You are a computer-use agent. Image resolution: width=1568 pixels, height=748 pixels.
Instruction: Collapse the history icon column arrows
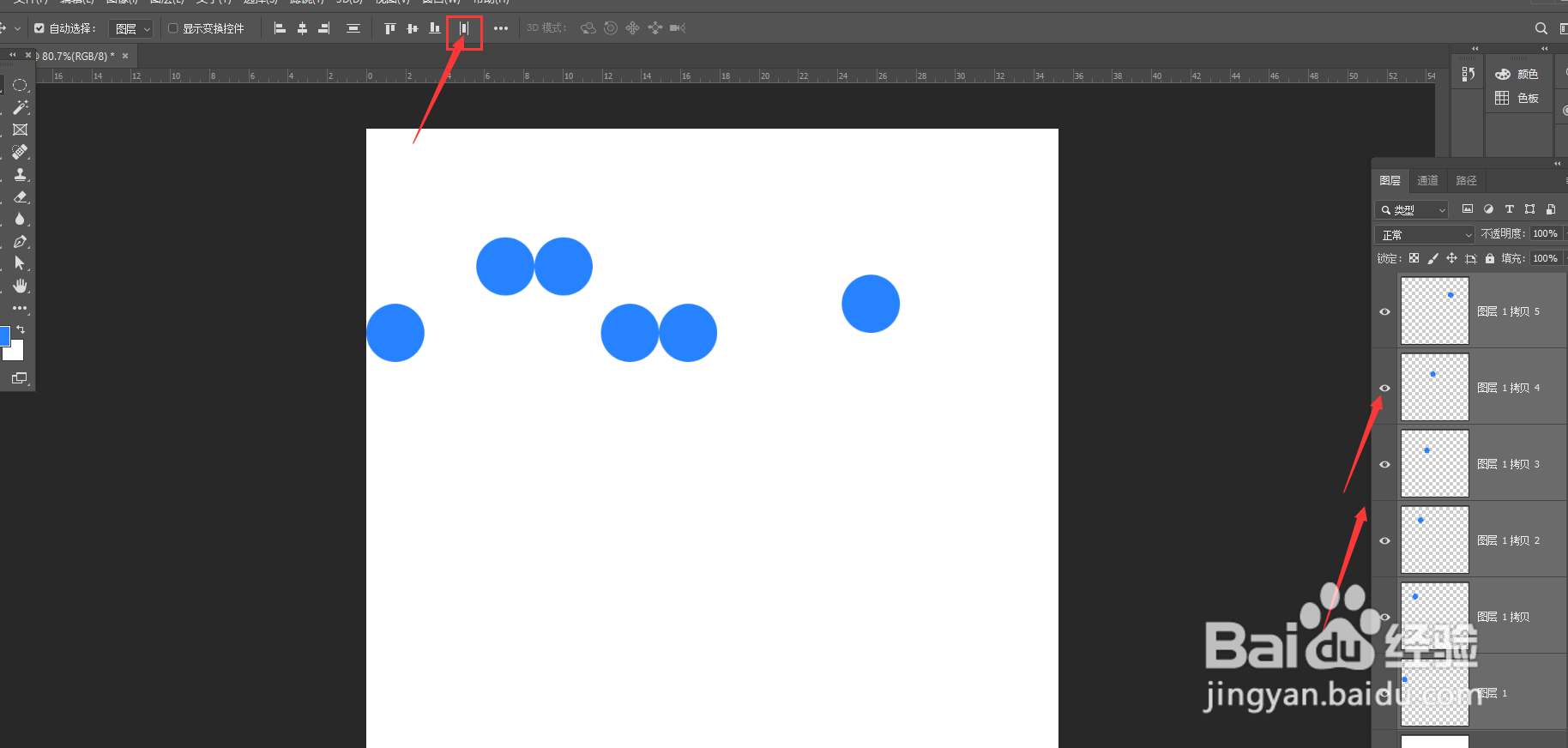click(x=1475, y=48)
